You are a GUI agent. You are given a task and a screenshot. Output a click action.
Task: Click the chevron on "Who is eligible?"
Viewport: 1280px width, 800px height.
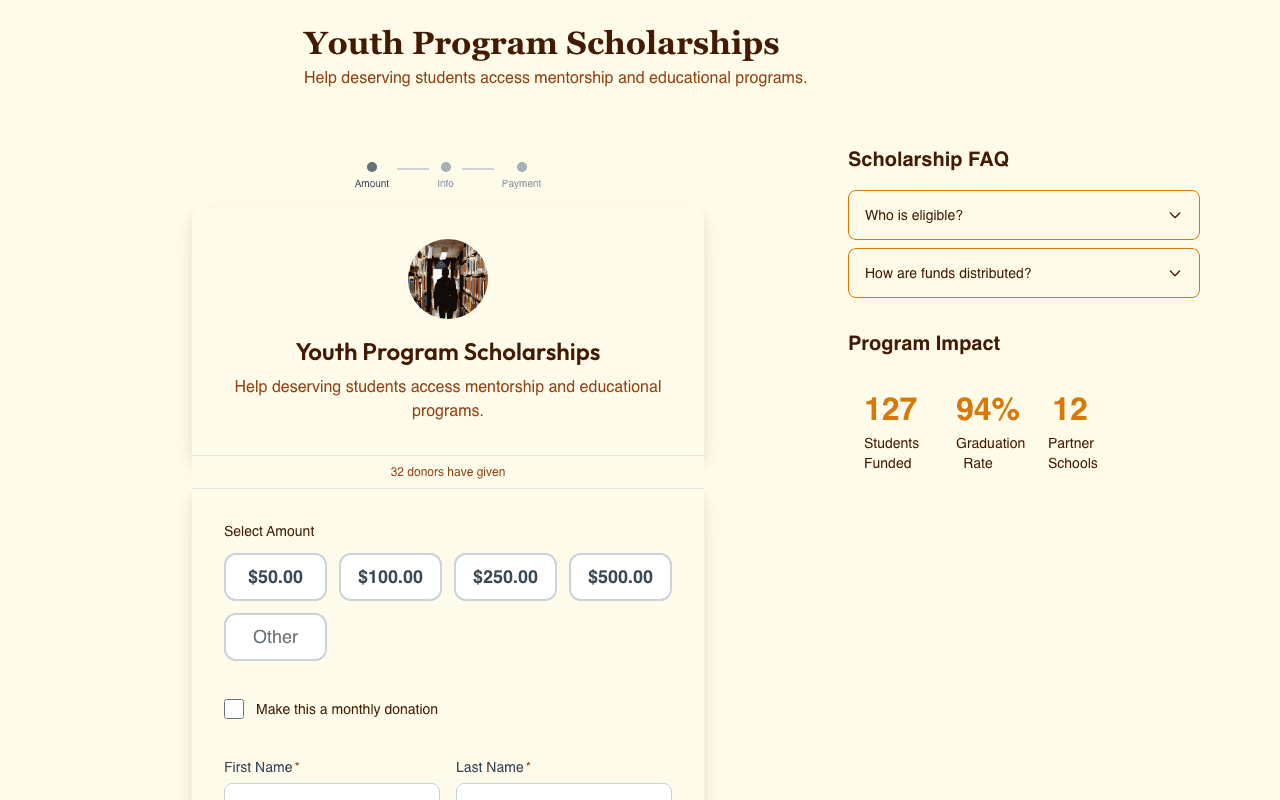coord(1175,215)
